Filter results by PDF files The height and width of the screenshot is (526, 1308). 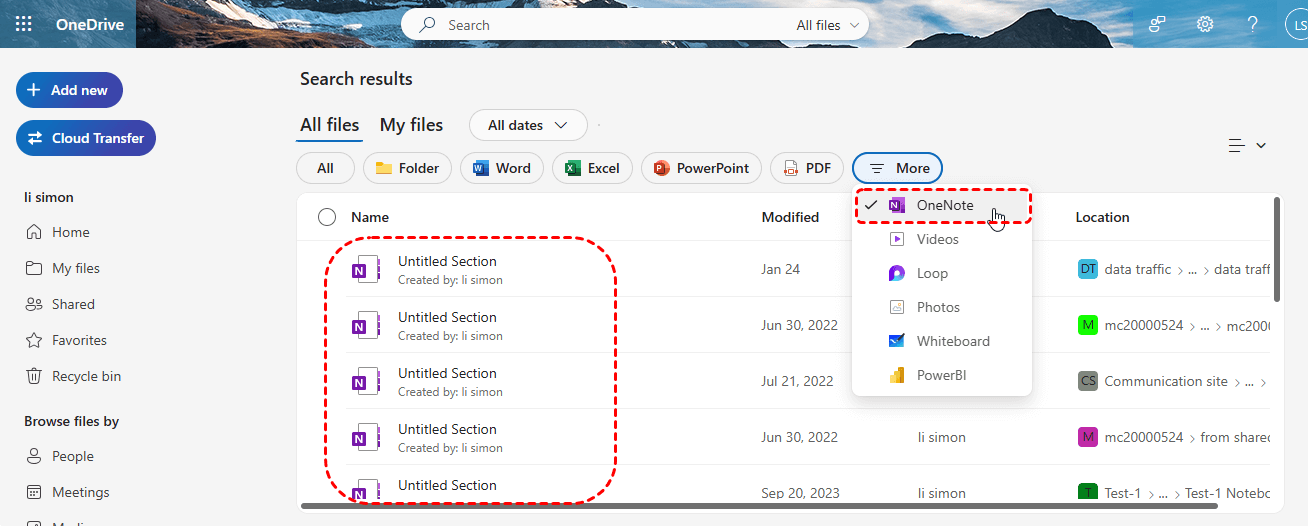807,168
